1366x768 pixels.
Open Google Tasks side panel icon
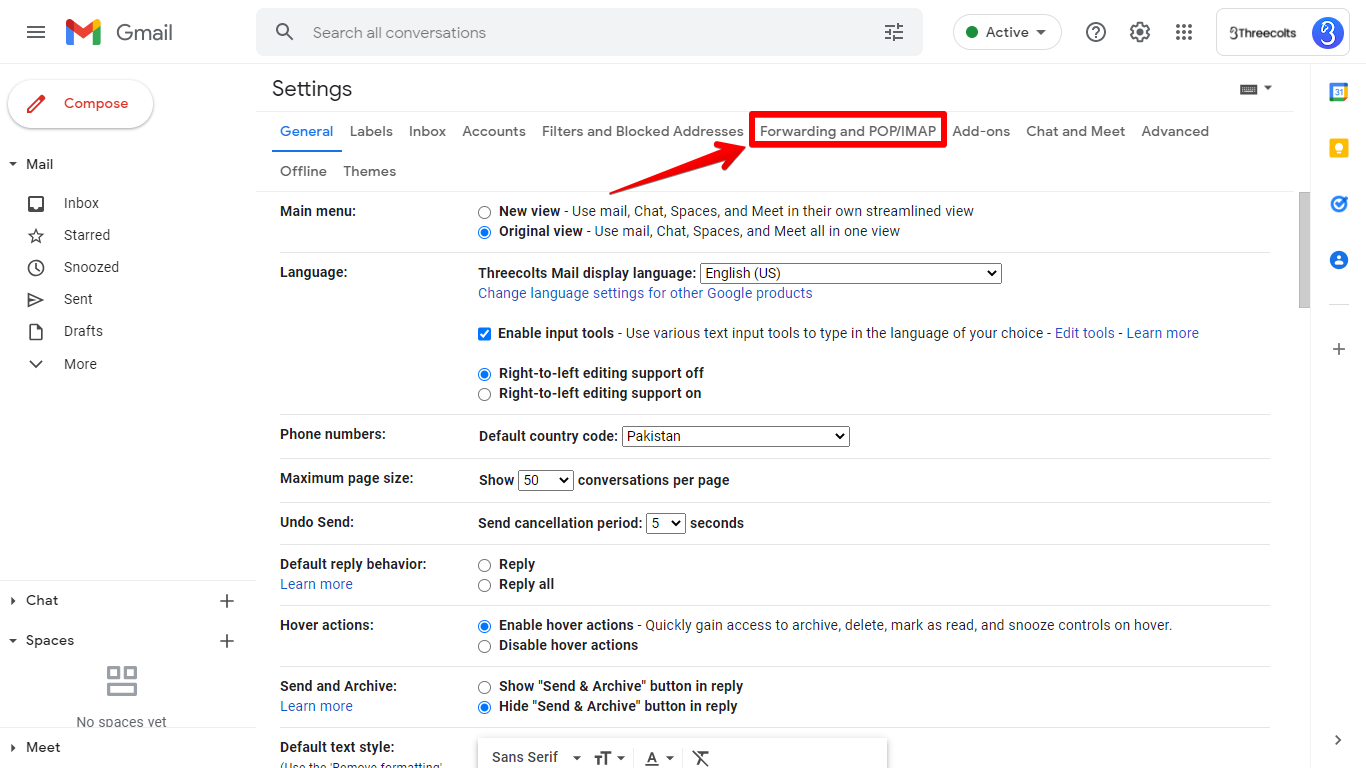[x=1339, y=204]
